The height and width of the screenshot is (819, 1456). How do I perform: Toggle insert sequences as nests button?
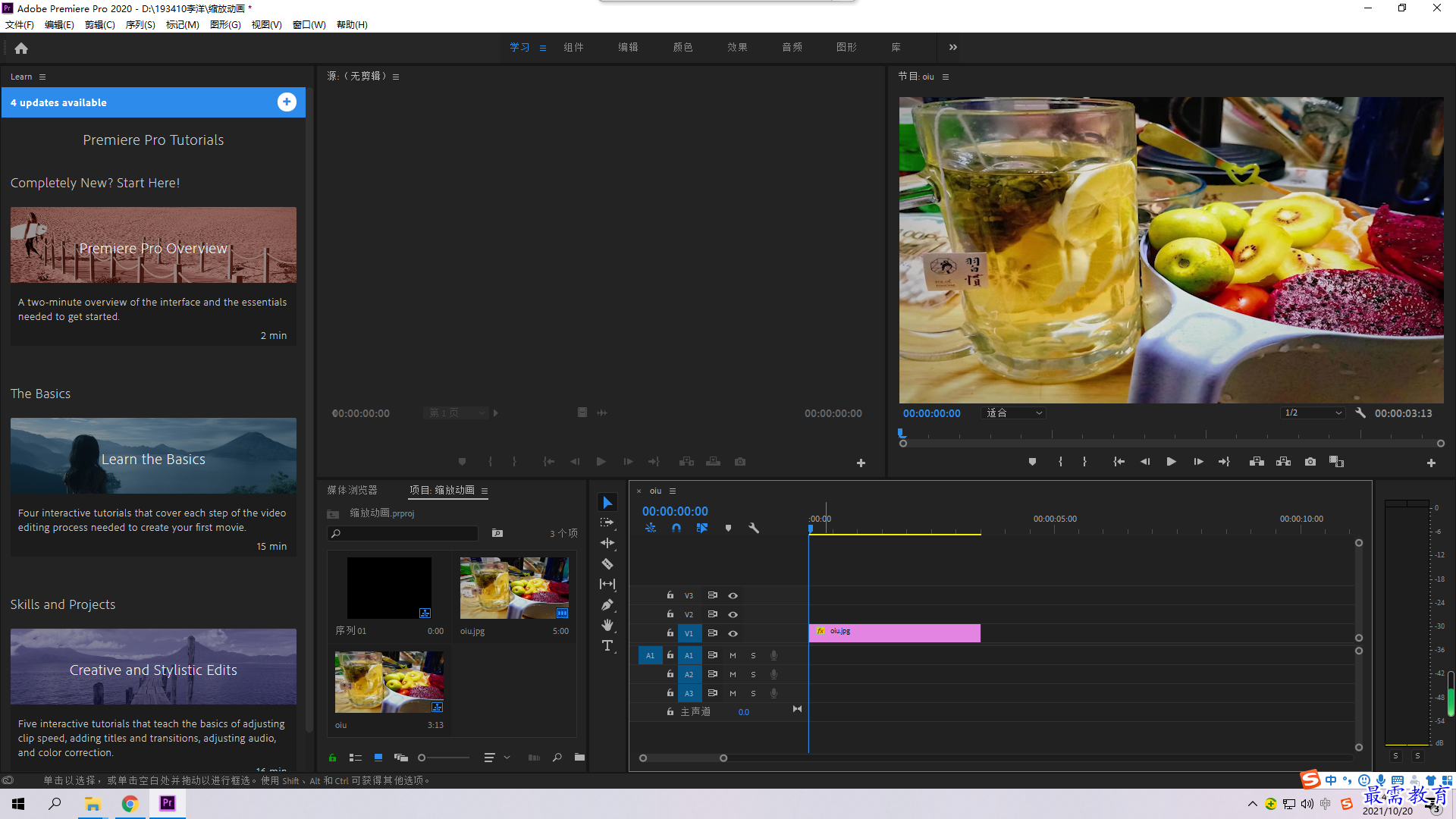[651, 528]
